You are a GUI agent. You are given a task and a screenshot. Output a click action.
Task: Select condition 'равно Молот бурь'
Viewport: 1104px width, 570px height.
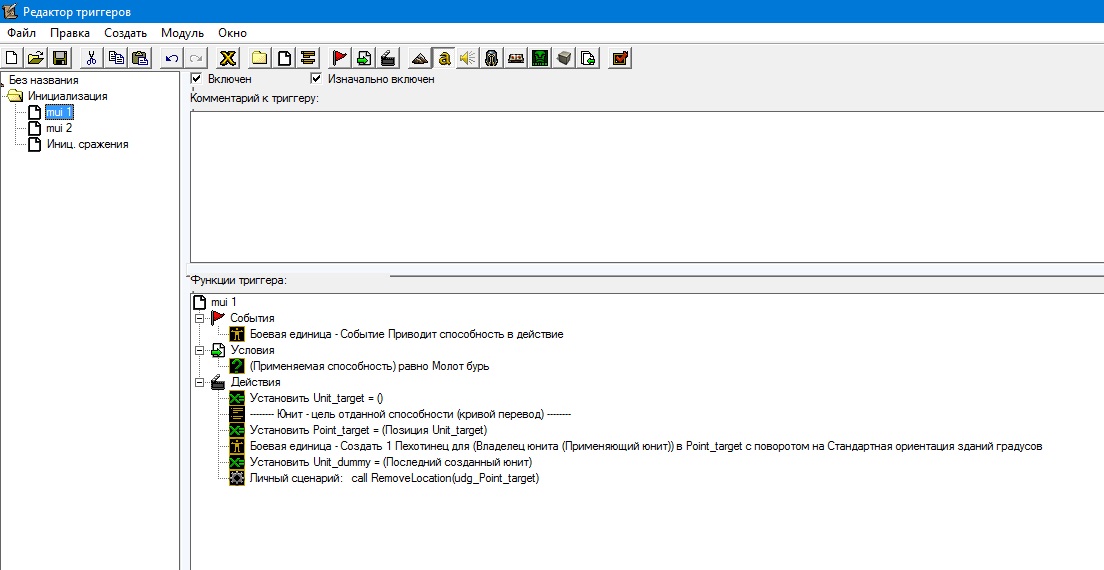tap(369, 366)
